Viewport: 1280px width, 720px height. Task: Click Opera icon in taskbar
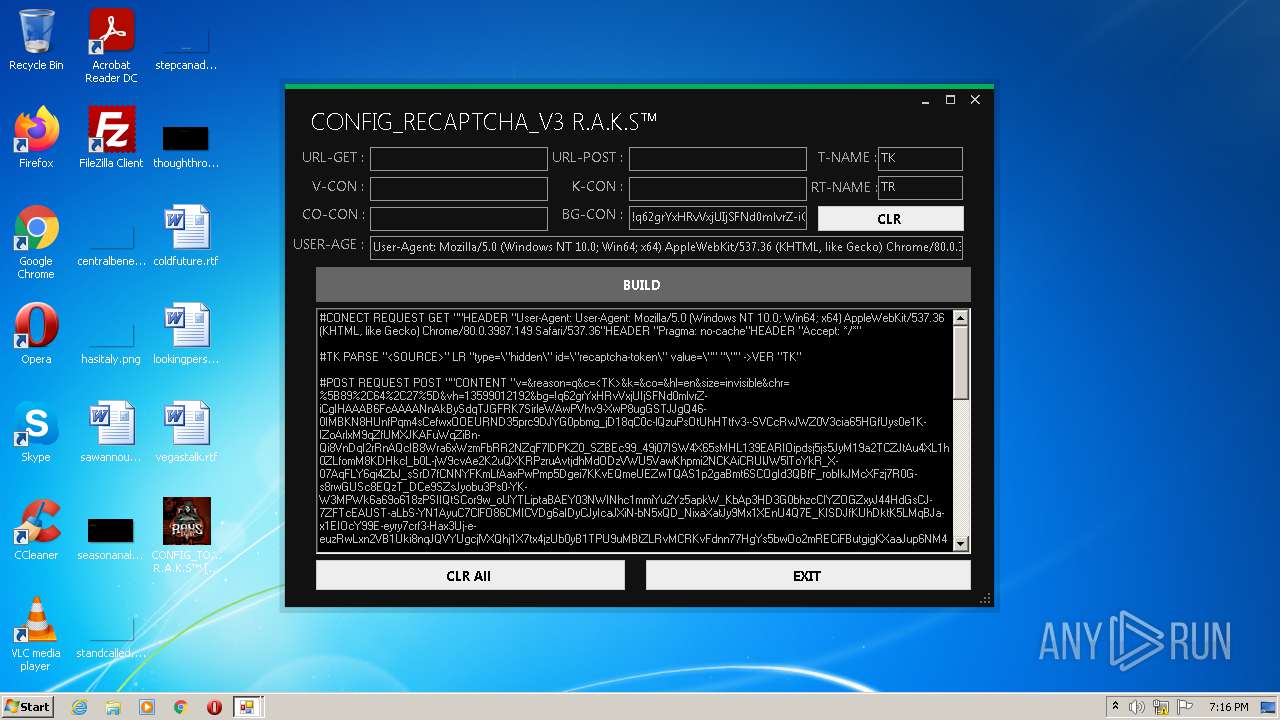[214, 707]
